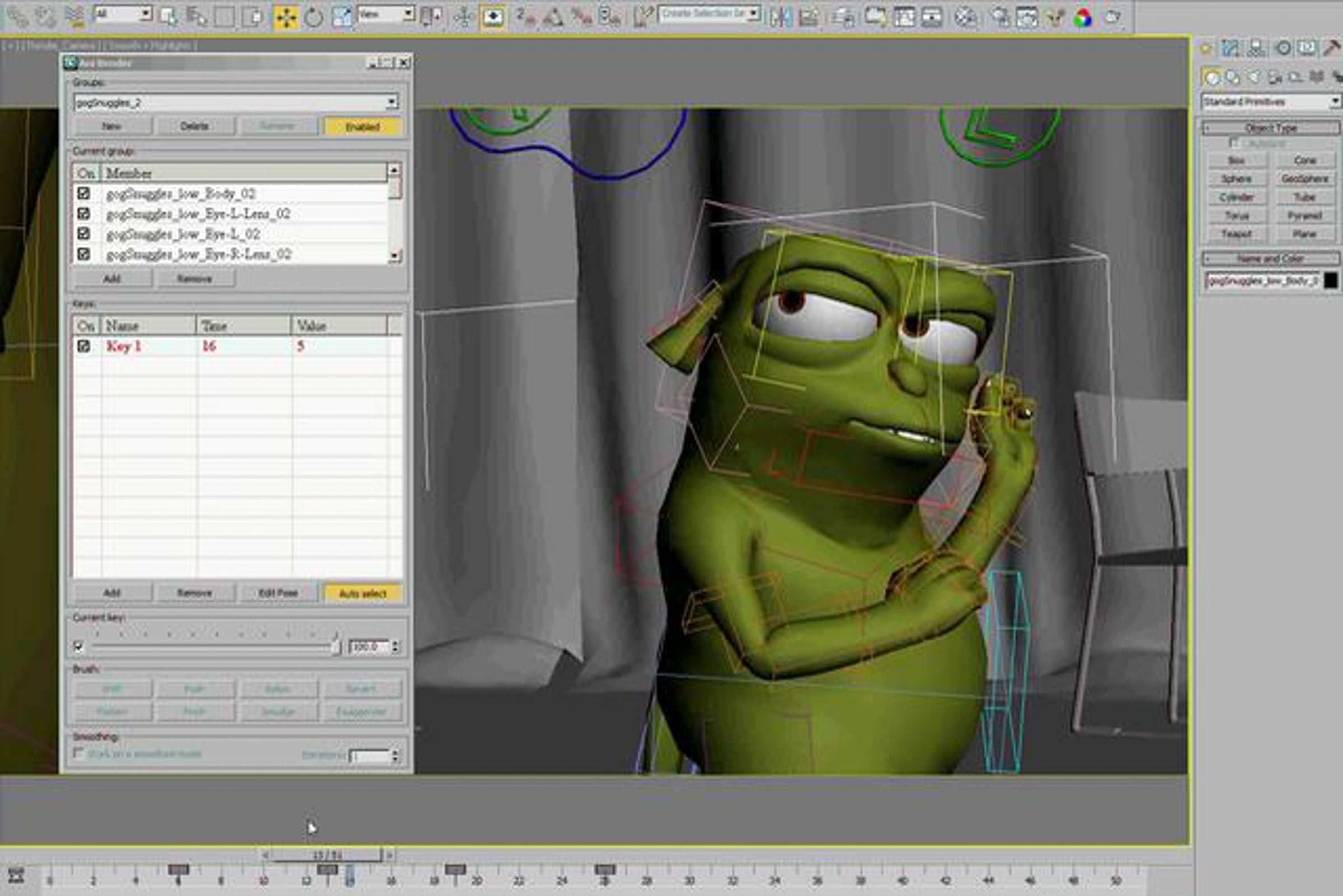1343x896 pixels.
Task: Uncheck the member checkbox ending Eye-R-Lens_02
Action: [x=83, y=253]
